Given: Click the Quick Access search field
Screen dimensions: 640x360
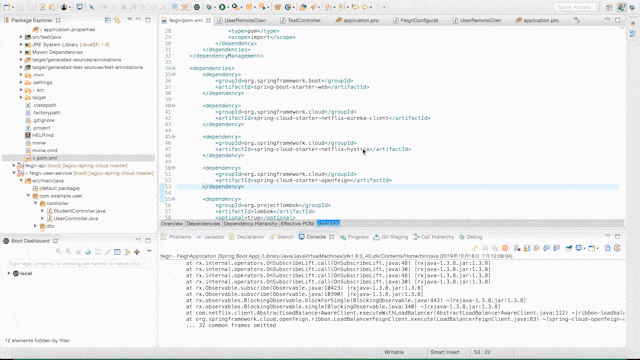Looking at the screenshot, I should (x=574, y=7).
